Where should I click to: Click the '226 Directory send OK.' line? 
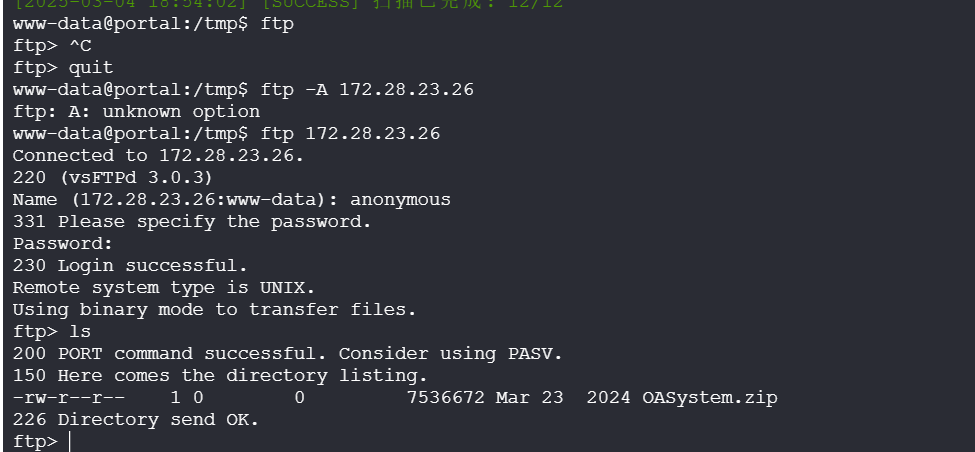(x=136, y=420)
